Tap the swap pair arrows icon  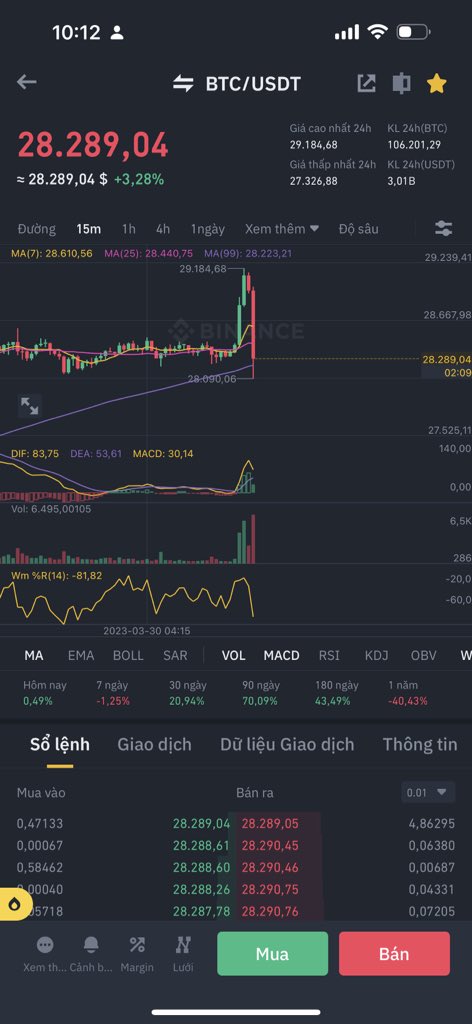[183, 84]
